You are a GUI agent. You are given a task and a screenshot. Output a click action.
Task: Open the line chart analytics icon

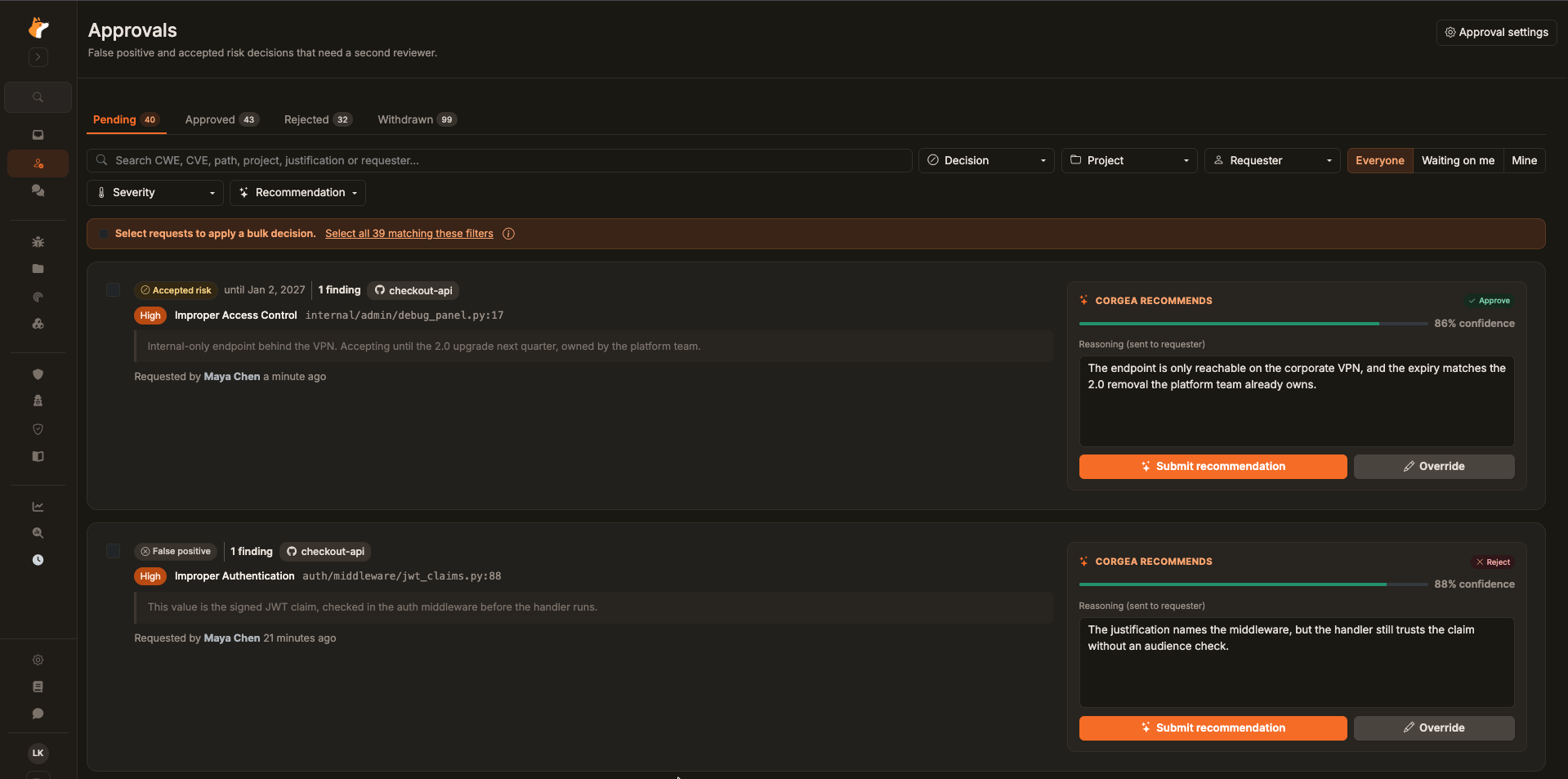click(38, 507)
